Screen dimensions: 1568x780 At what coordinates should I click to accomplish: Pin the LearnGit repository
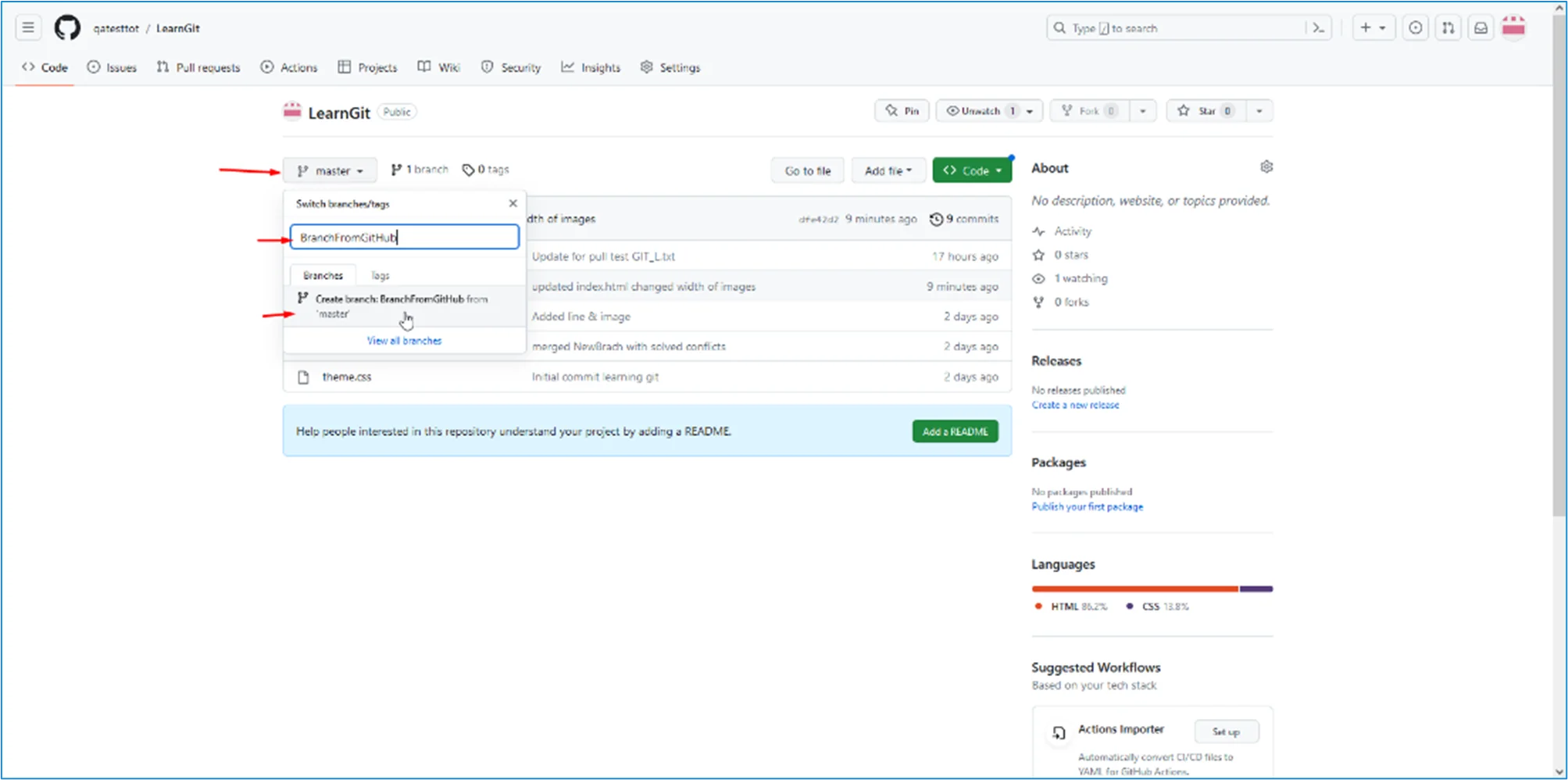point(902,111)
